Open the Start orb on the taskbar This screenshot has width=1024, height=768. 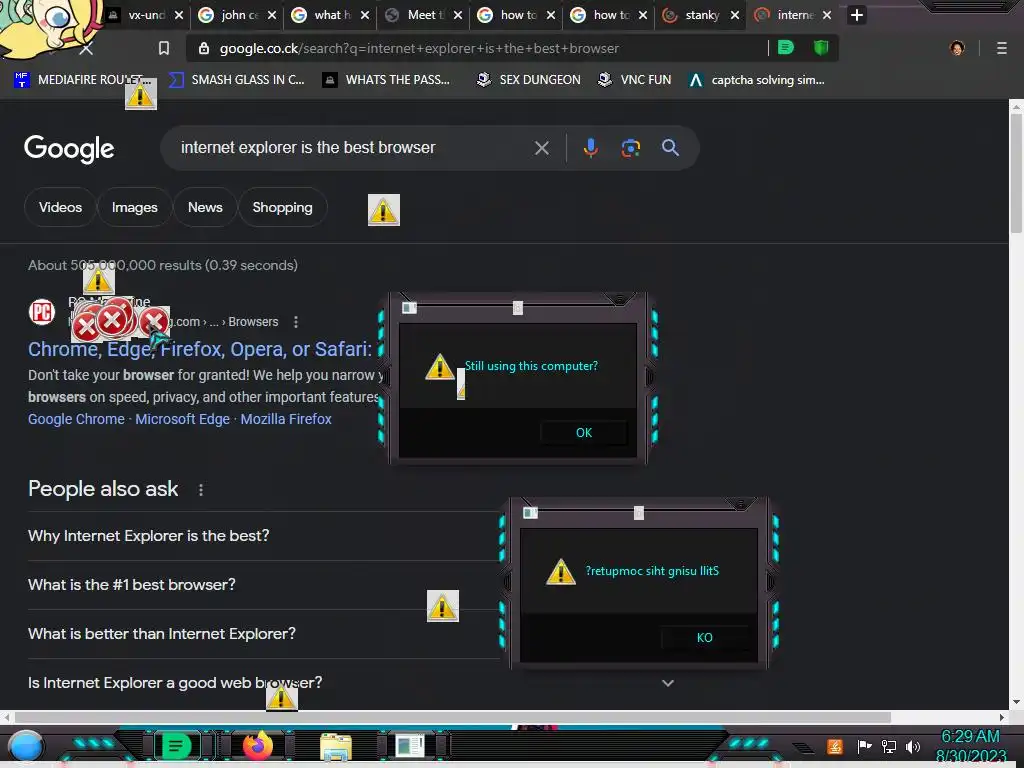26,746
